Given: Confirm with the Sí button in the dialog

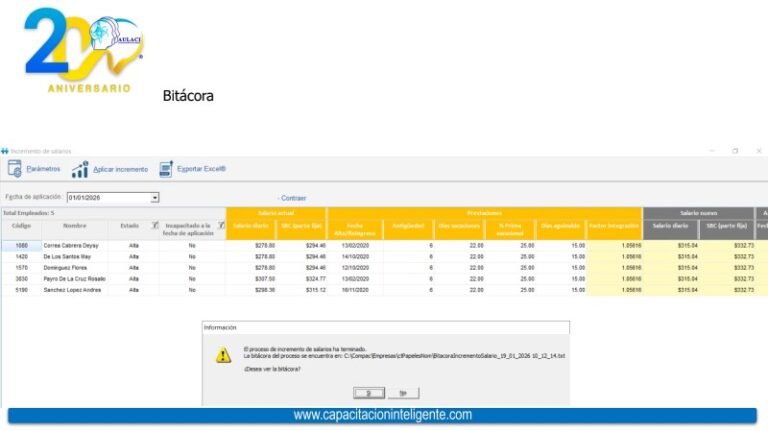Looking at the screenshot, I should (x=369, y=393).
